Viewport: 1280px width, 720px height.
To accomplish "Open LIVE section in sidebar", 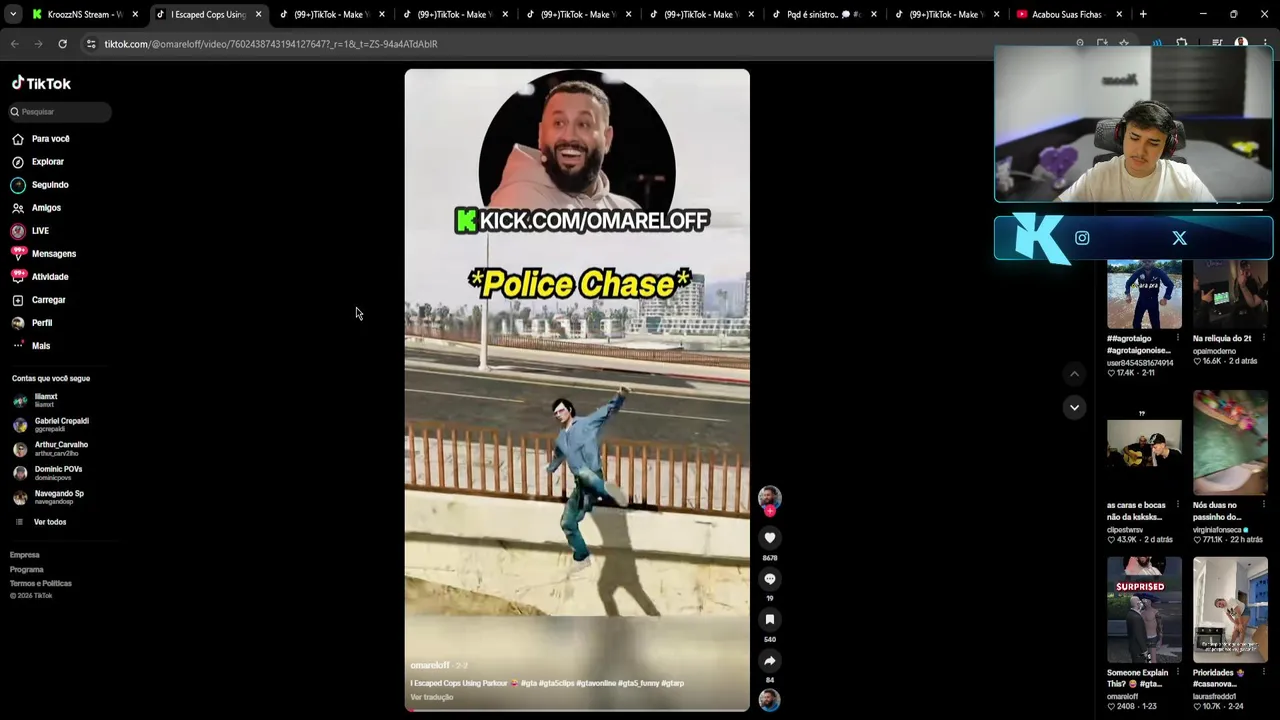I will (30, 231).
